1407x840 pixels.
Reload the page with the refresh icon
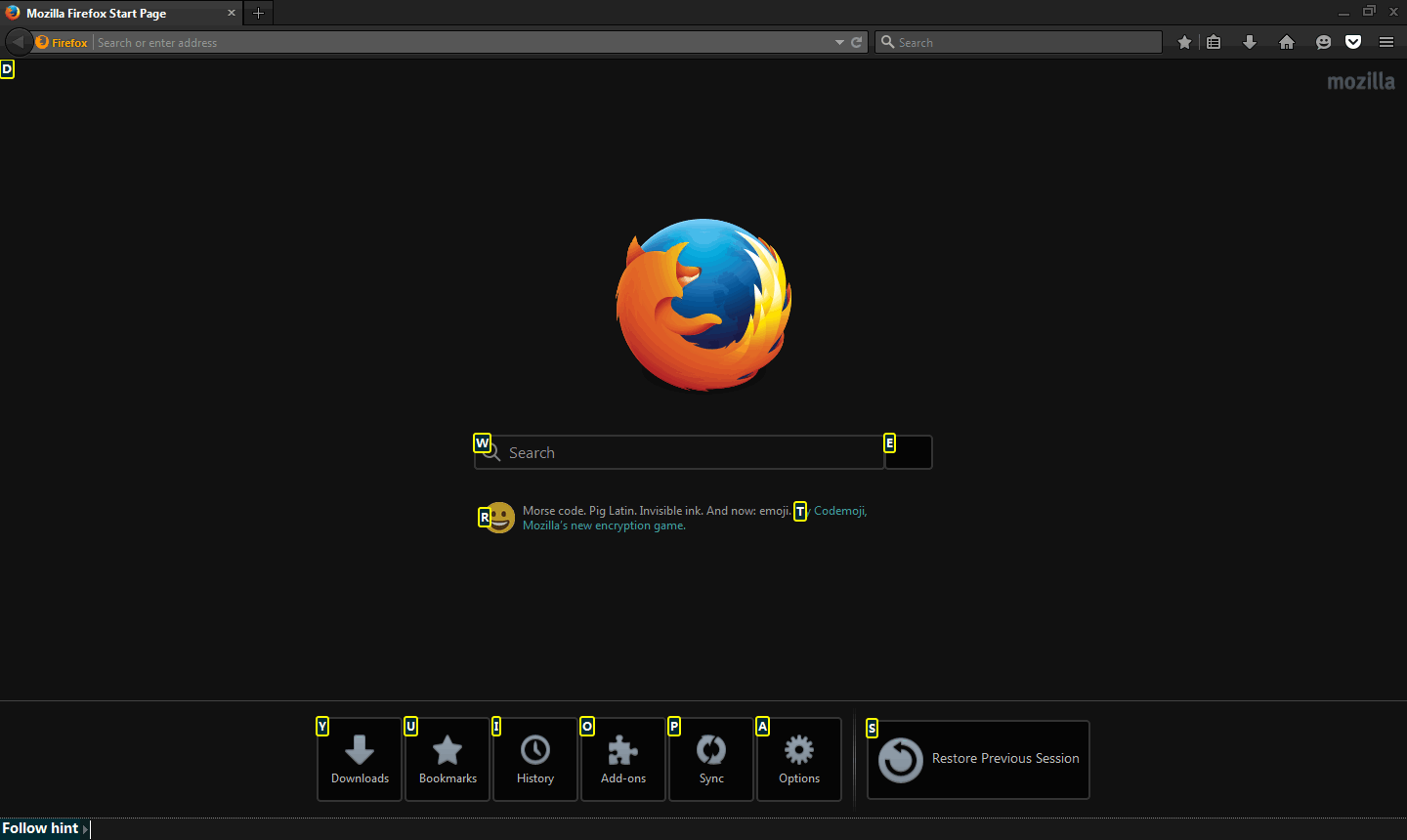[857, 42]
